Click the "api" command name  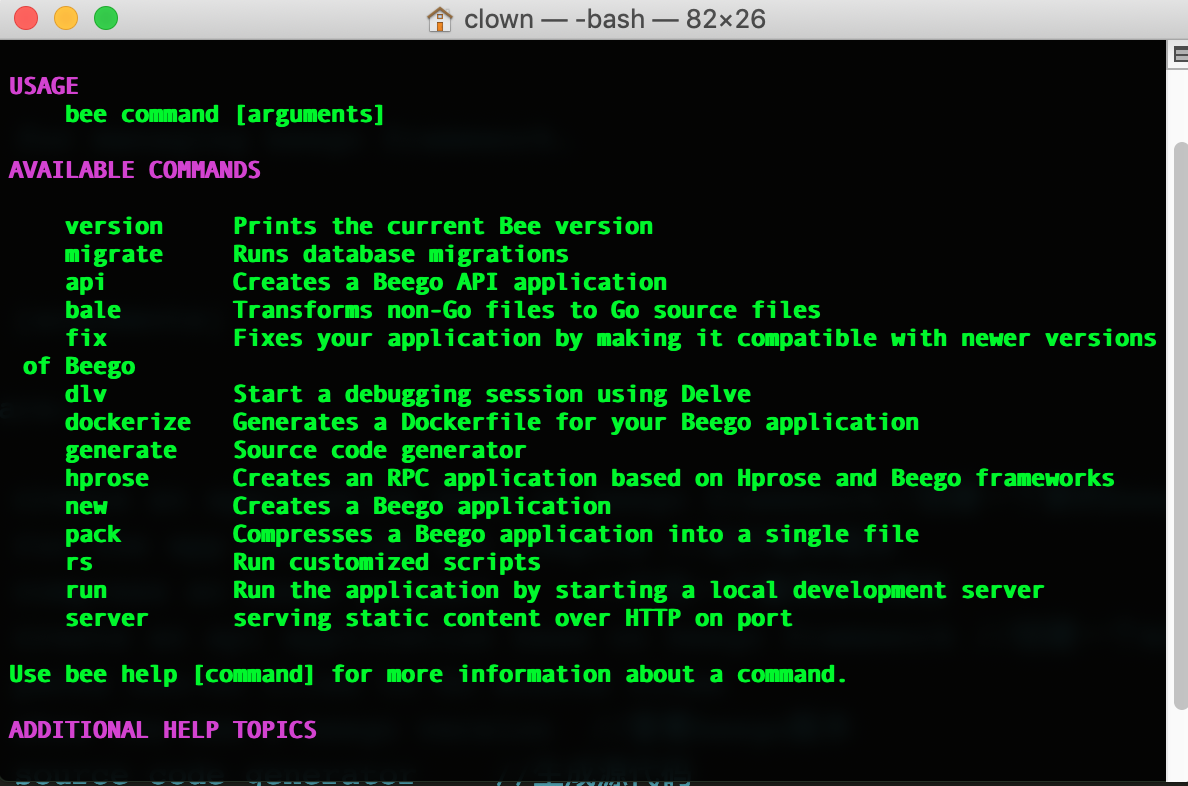pos(86,283)
